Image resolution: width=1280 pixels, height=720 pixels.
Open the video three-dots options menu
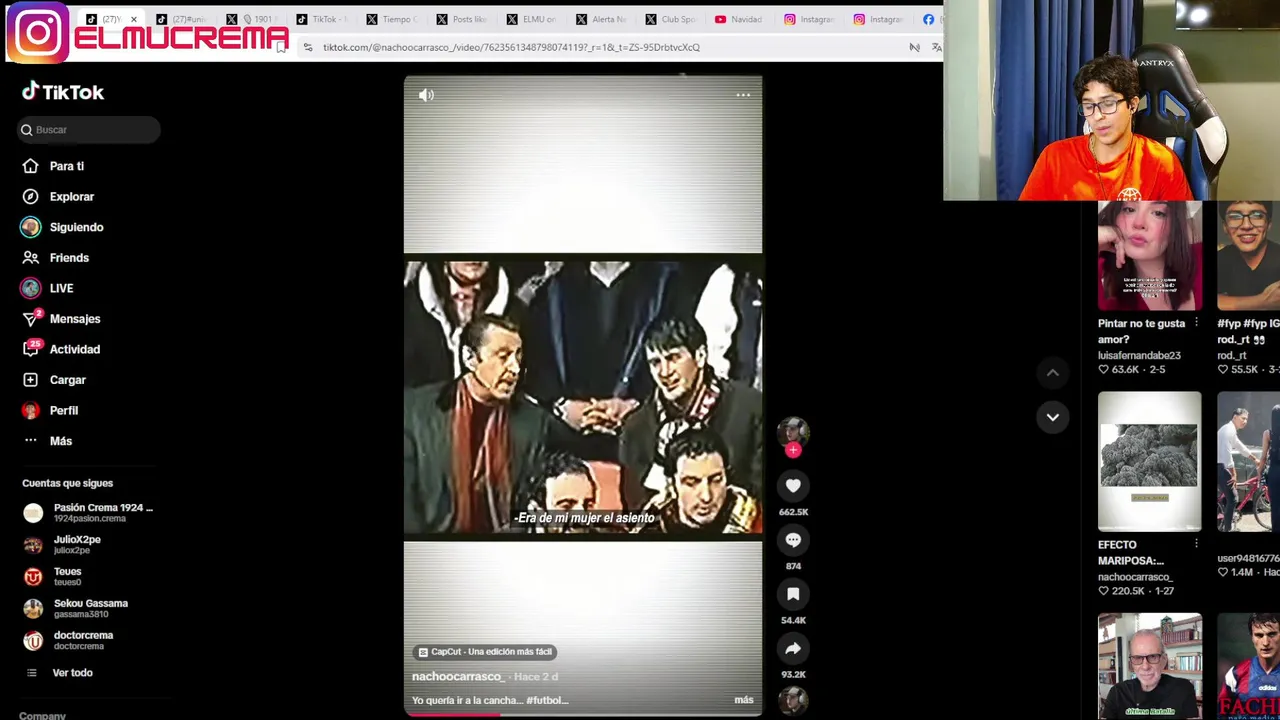[743, 95]
